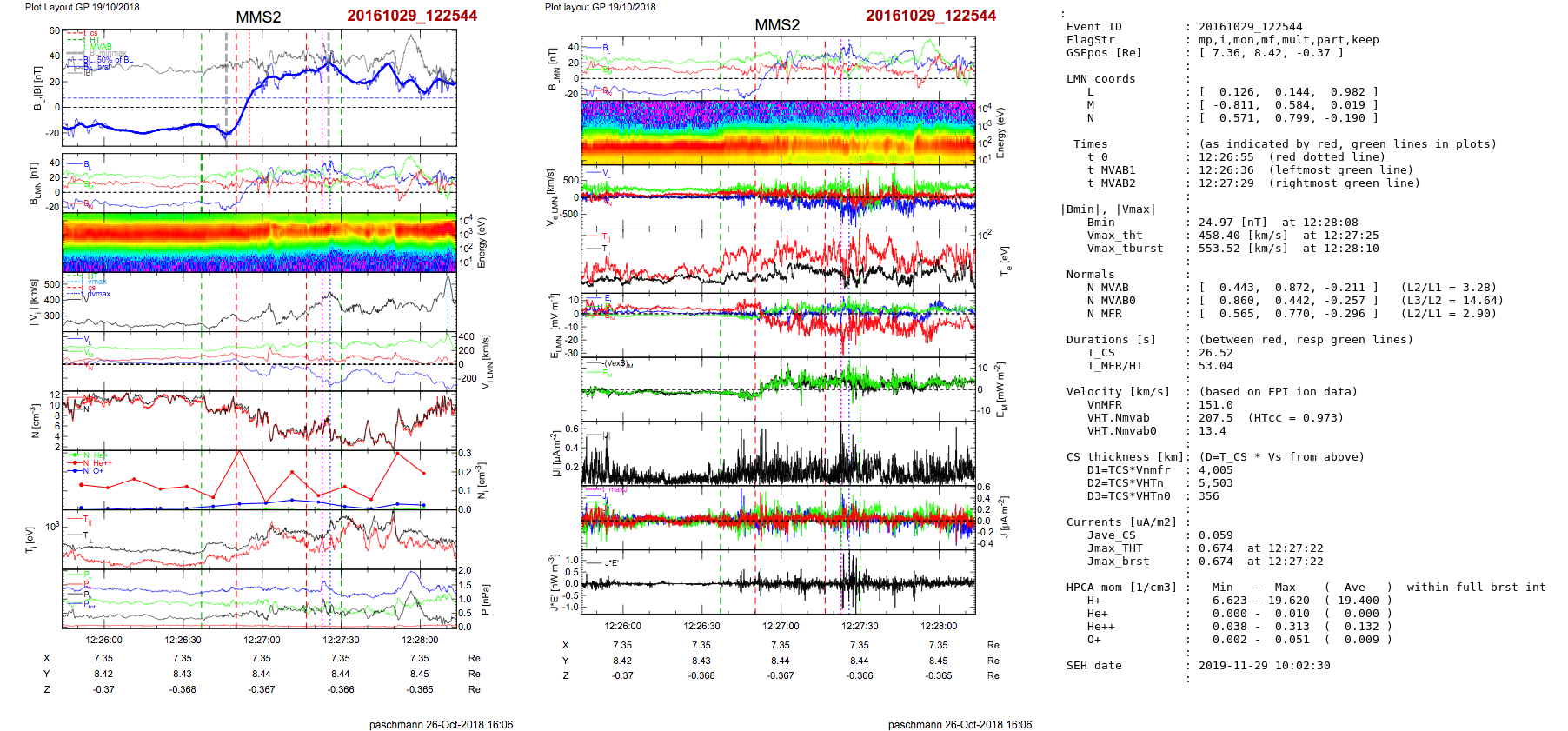Click the 'J*E'' legend in bottom right panel
1568x731 pixels.
click(x=611, y=563)
